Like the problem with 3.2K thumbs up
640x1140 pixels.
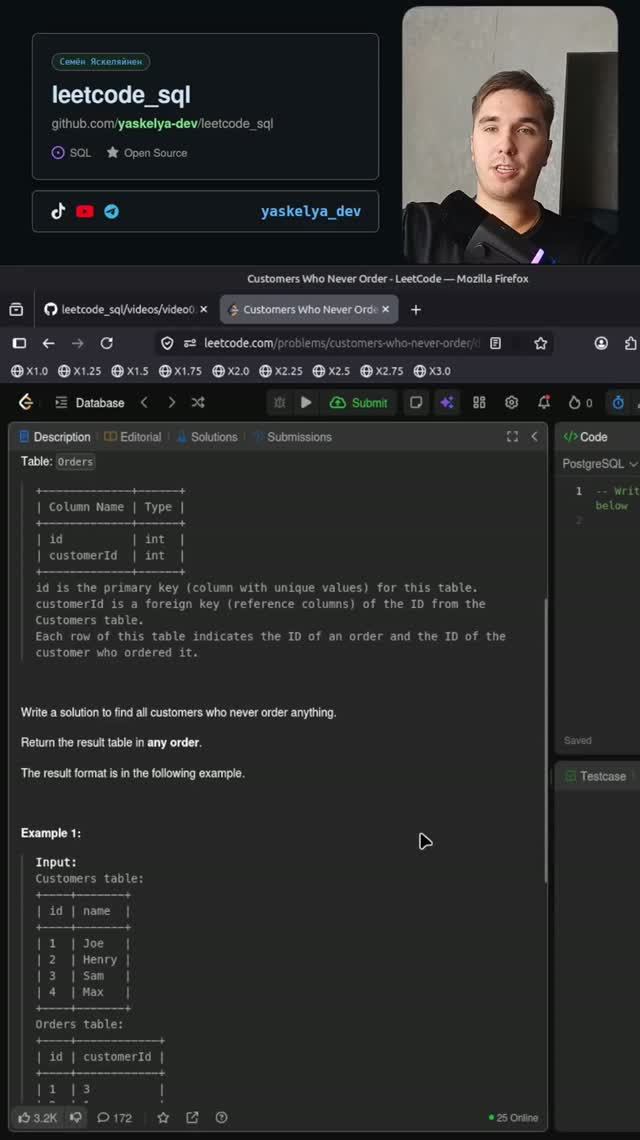point(38,1117)
